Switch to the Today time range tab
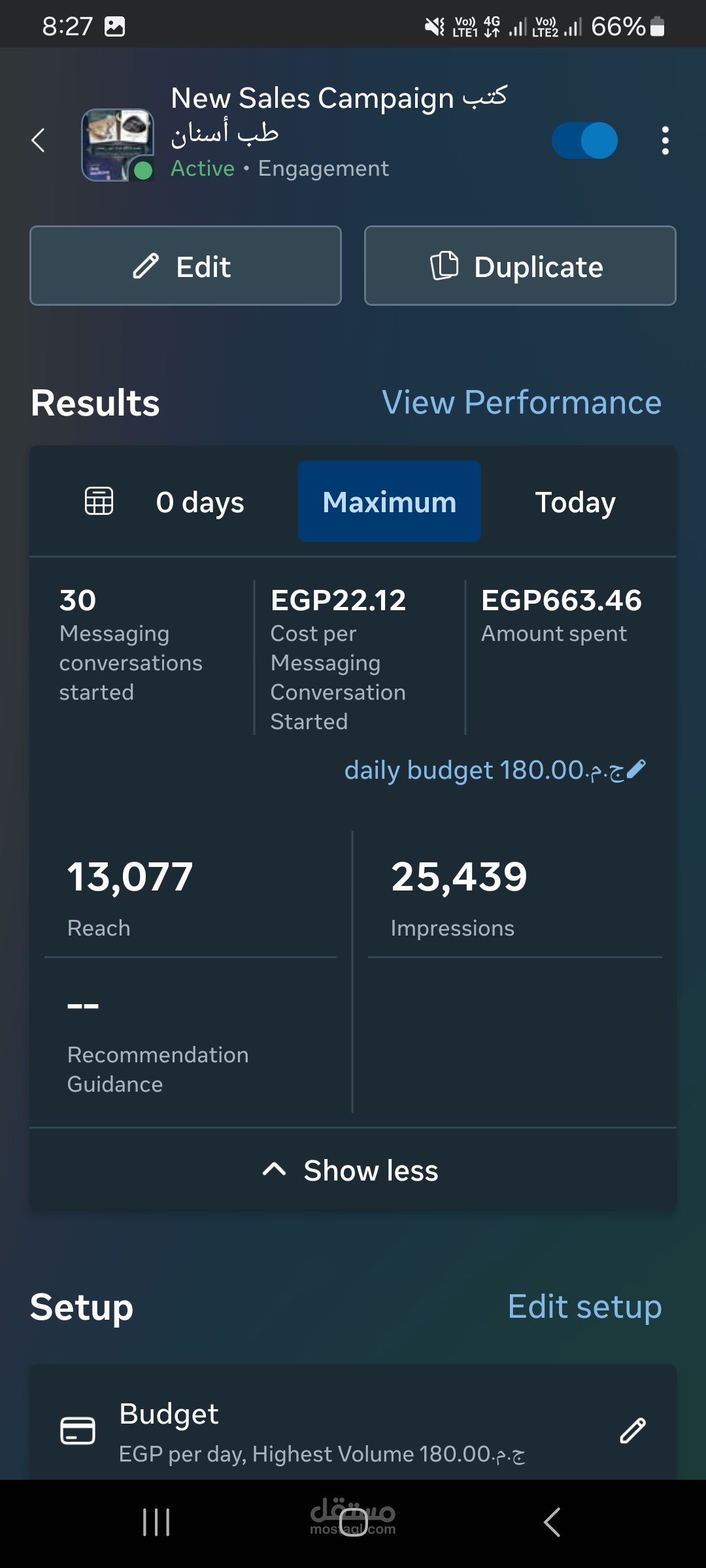Image resolution: width=706 pixels, height=1568 pixels. pyautogui.click(x=575, y=502)
